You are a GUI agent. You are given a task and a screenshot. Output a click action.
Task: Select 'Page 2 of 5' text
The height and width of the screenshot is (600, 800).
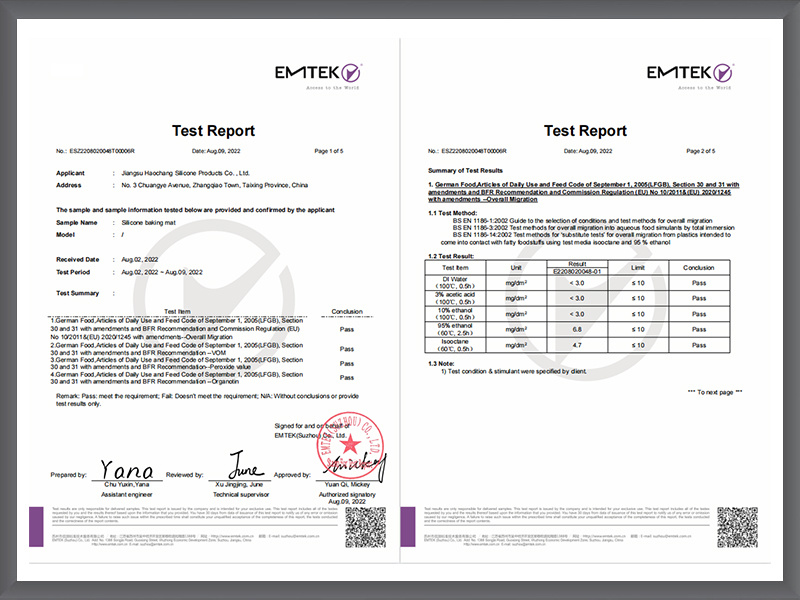[701, 151]
